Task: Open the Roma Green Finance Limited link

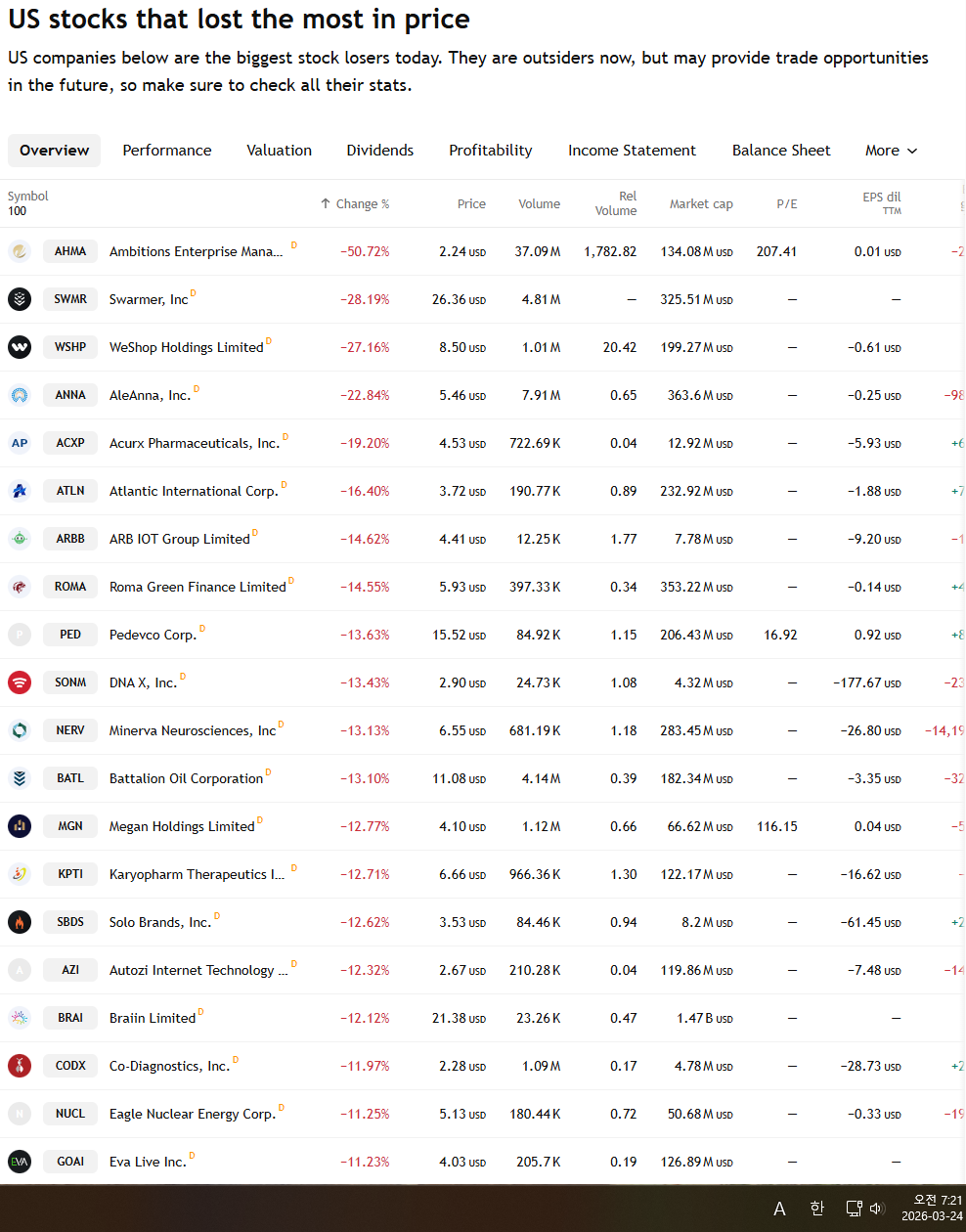Action: 198,587
